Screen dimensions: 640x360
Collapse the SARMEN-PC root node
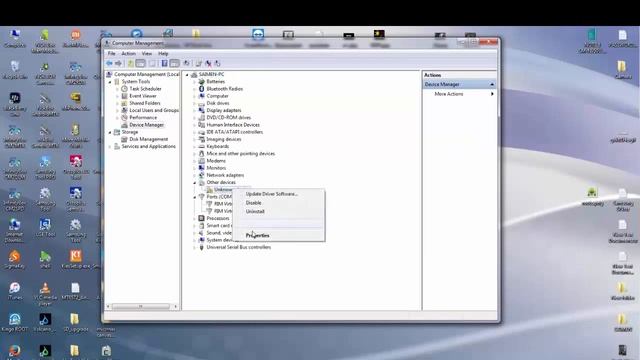coord(187,75)
